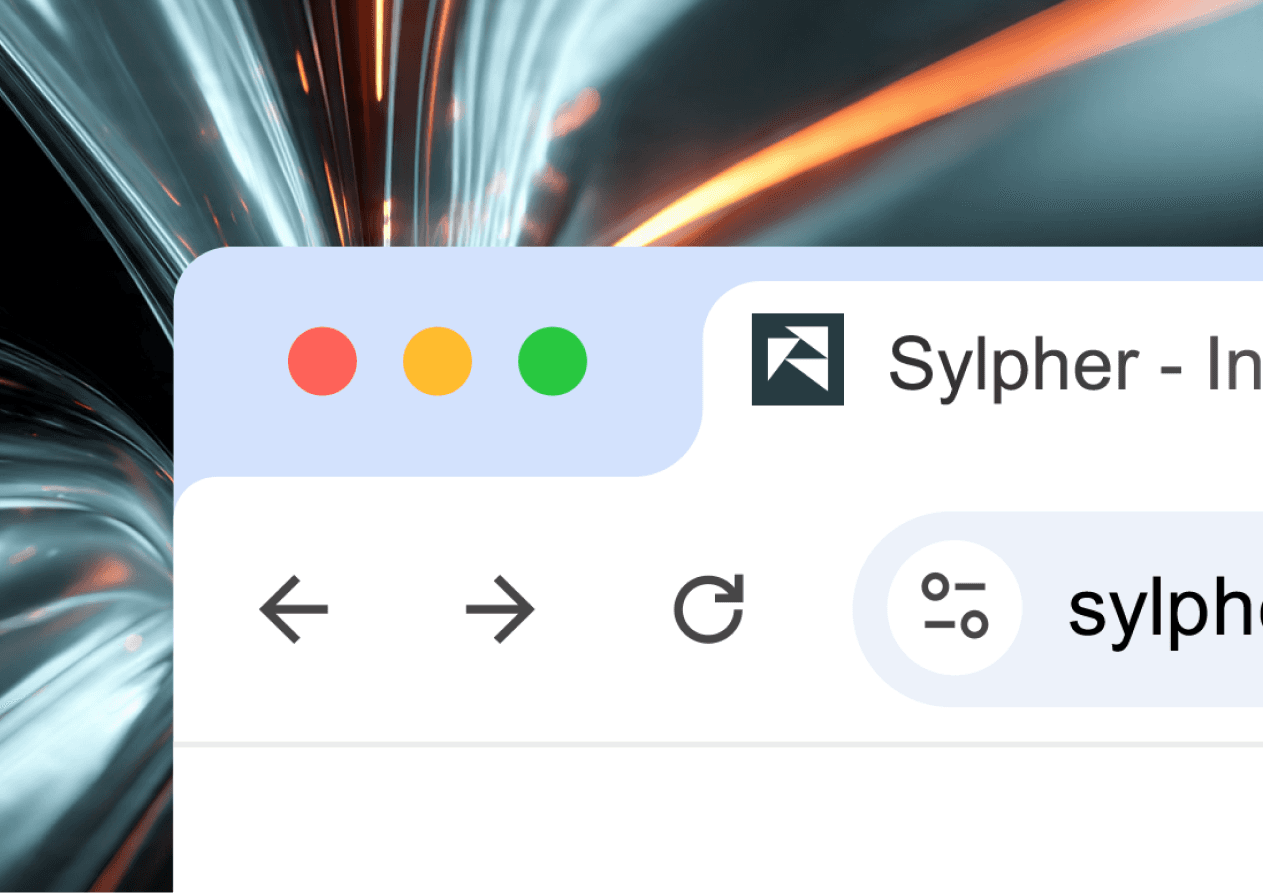Image resolution: width=1263 pixels, height=893 pixels.
Task: Go forward with the right arrow button
Action: 500,609
